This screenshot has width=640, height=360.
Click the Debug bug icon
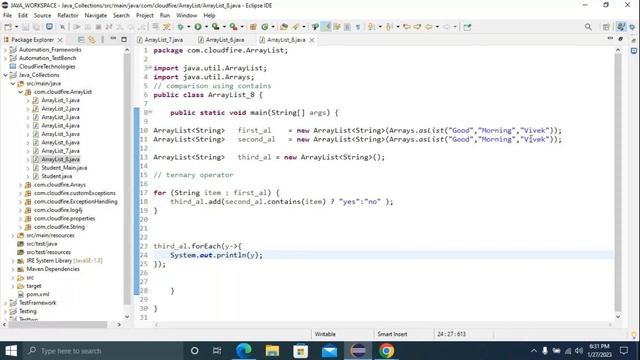[180, 27]
